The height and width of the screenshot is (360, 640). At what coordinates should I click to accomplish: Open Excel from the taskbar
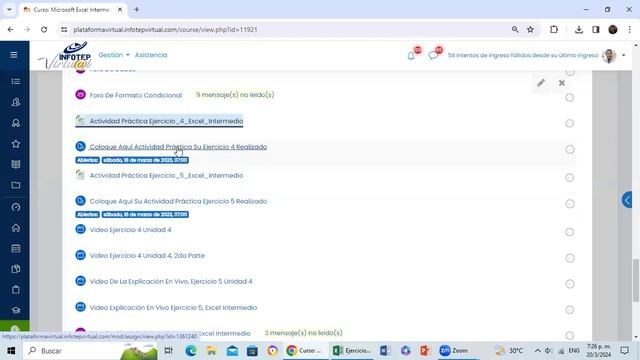(352, 351)
